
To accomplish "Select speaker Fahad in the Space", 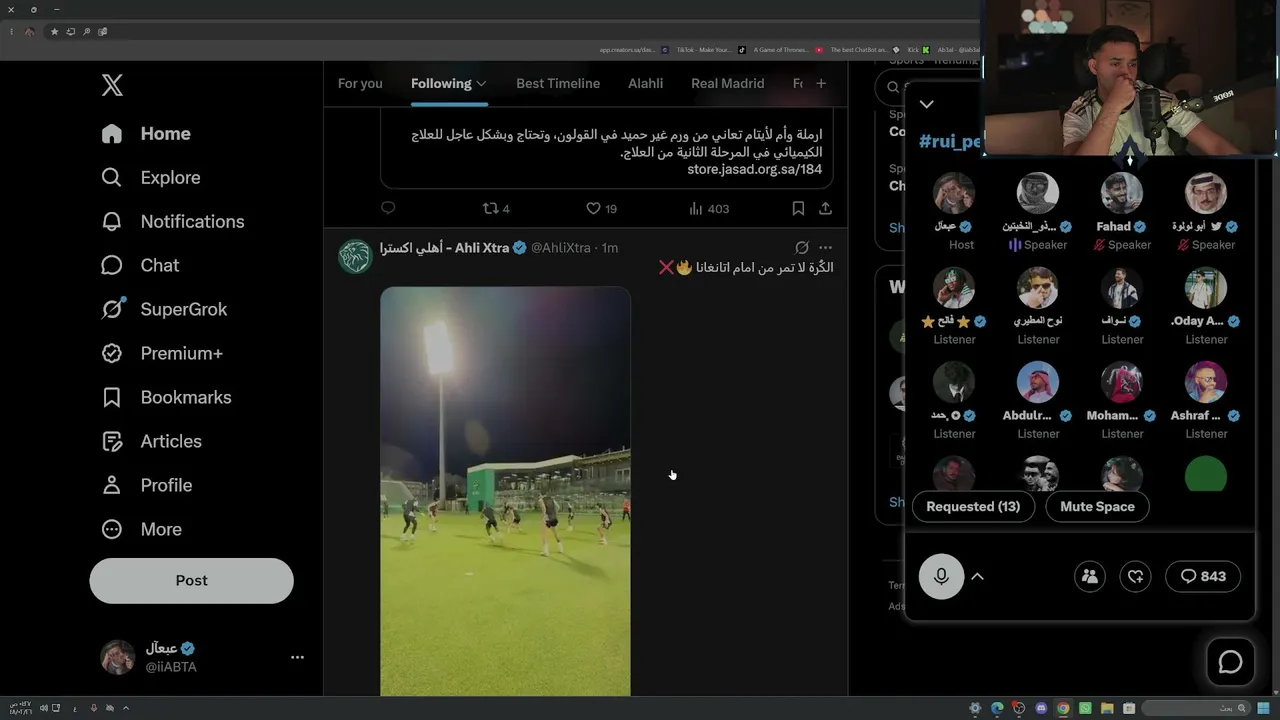I will coord(1122,193).
